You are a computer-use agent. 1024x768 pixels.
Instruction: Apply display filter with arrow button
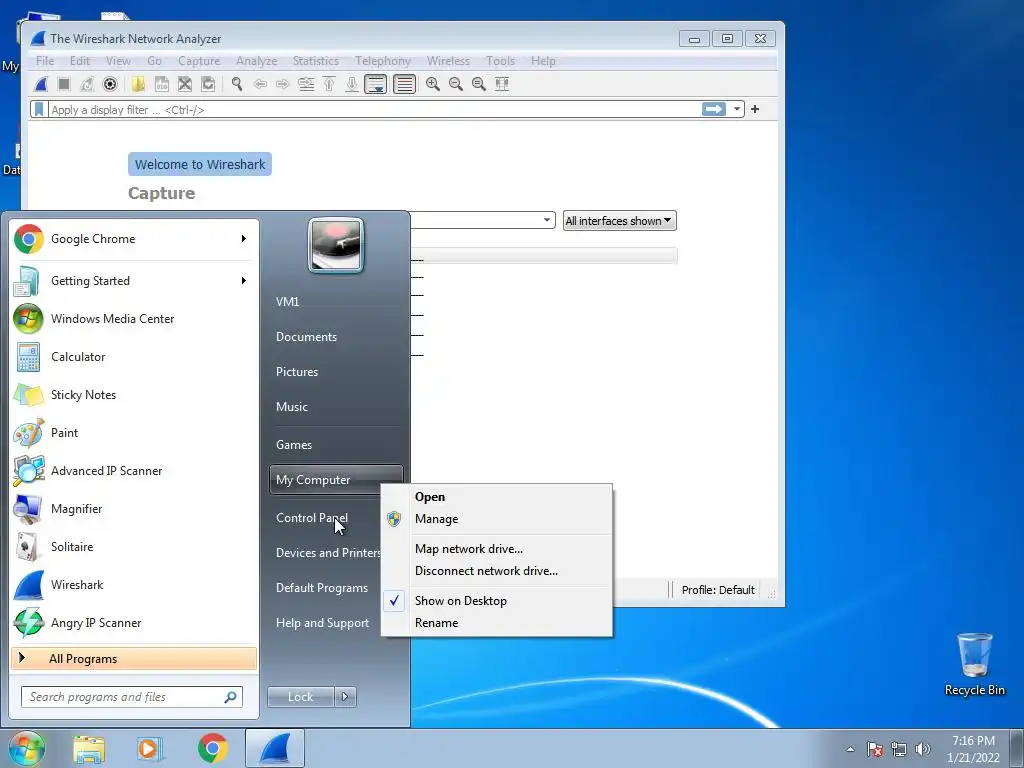tap(714, 109)
